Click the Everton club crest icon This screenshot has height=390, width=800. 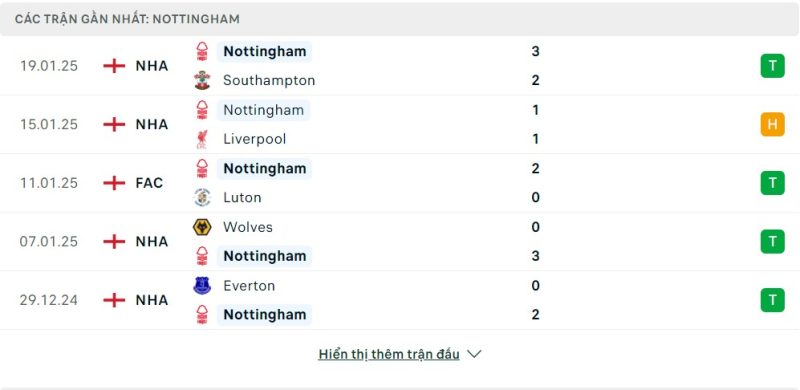tap(202, 285)
